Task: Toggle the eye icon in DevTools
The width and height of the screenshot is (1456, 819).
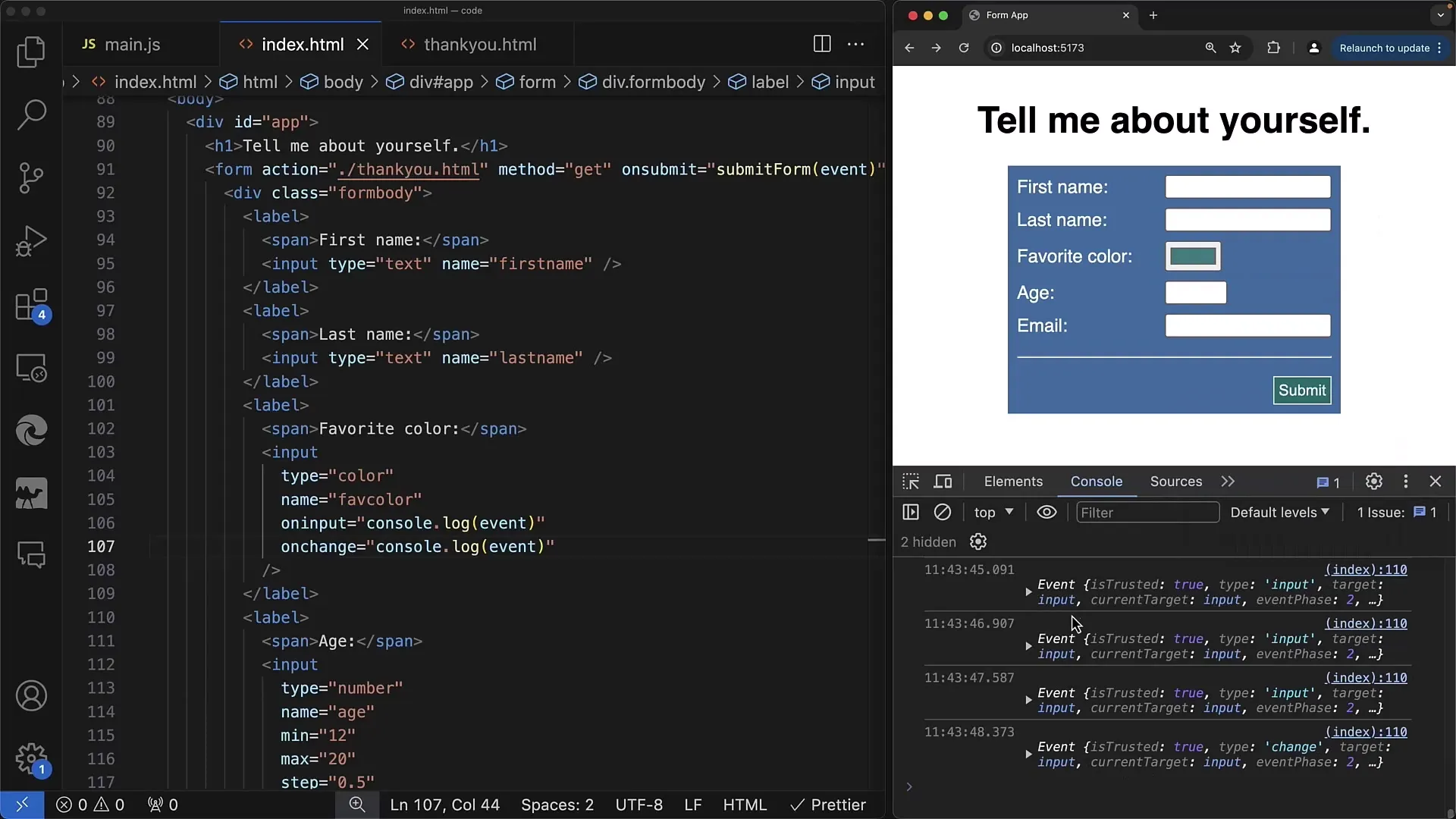Action: pyautogui.click(x=1047, y=512)
